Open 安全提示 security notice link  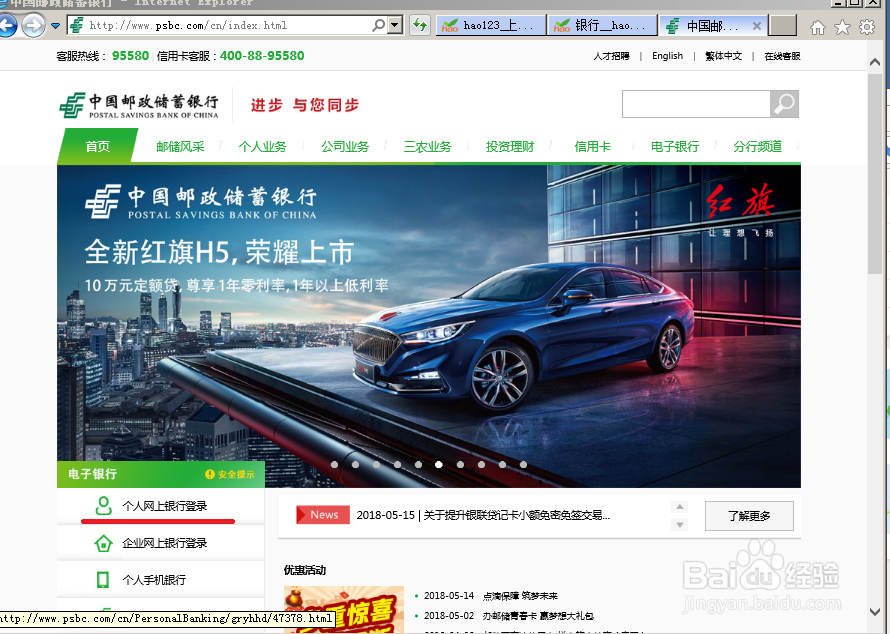click(x=230, y=474)
